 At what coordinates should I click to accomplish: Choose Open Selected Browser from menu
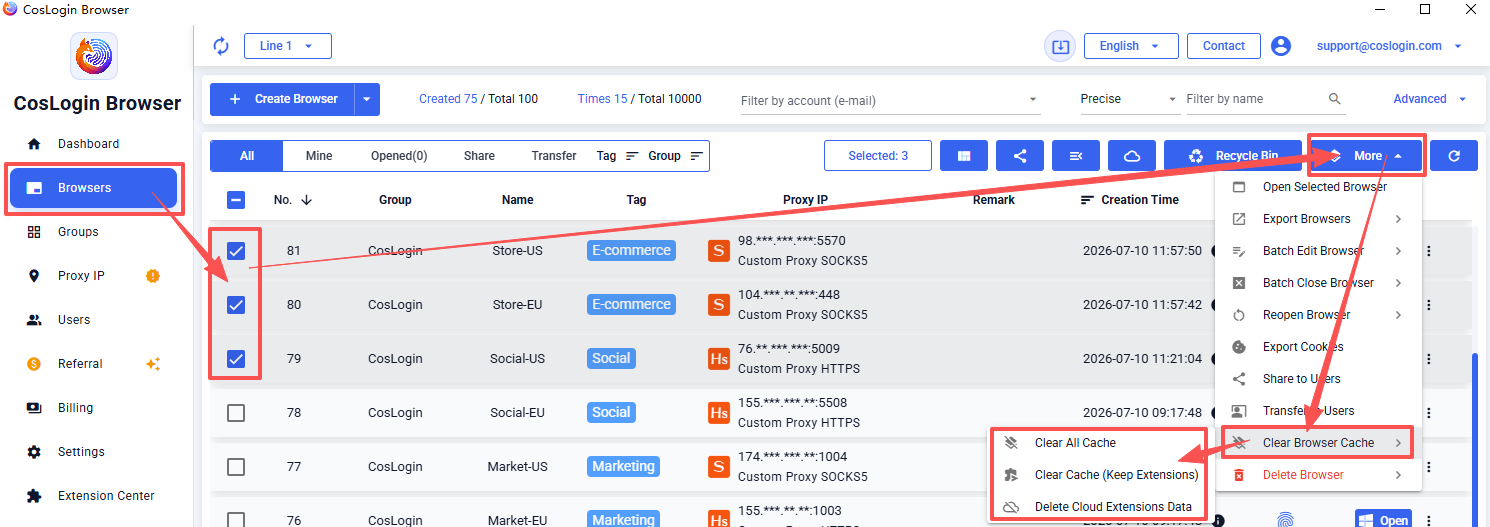[x=1318, y=187]
